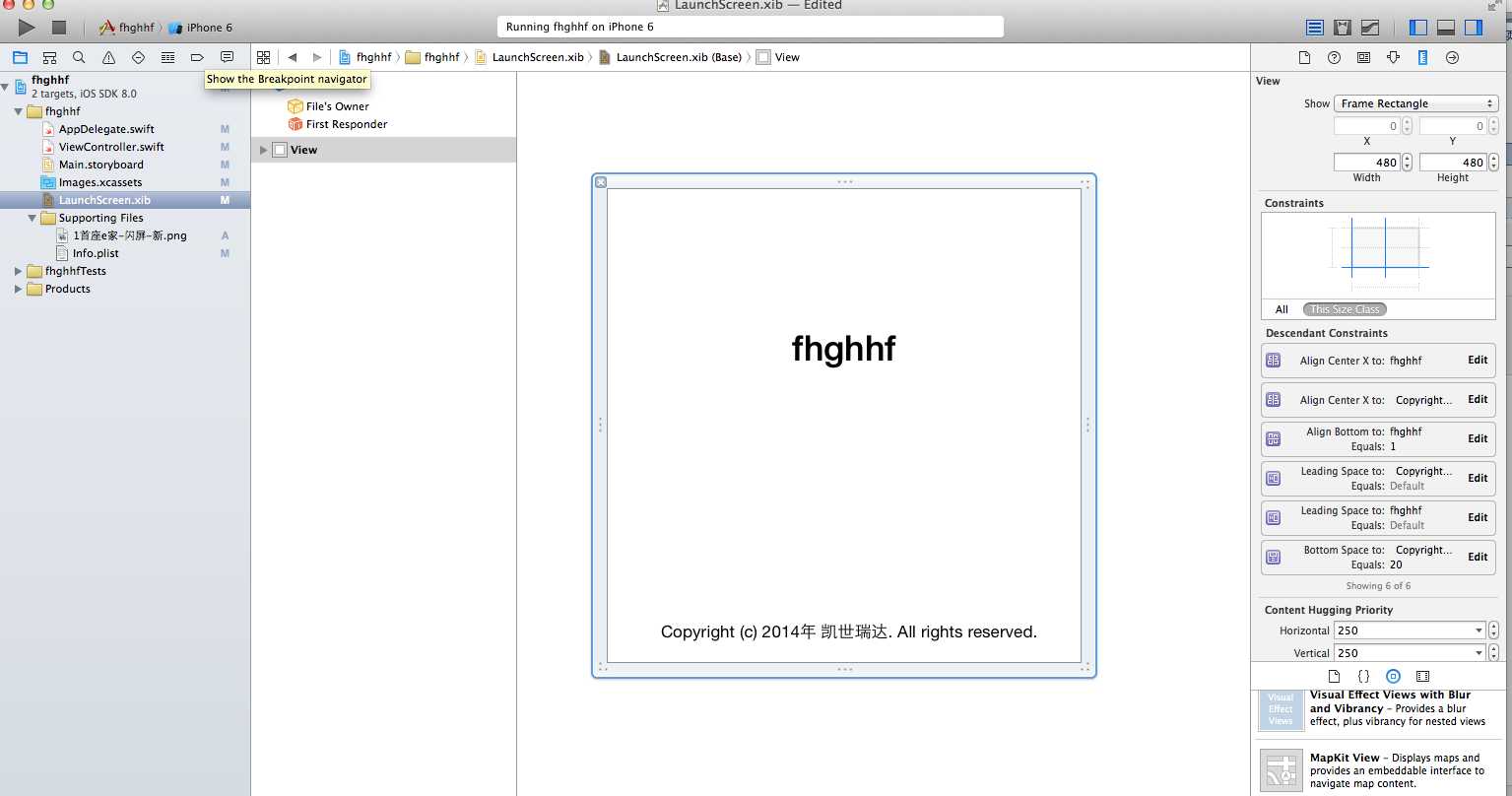Edit the Align Center X to fhghhf constraint

click(x=1478, y=361)
